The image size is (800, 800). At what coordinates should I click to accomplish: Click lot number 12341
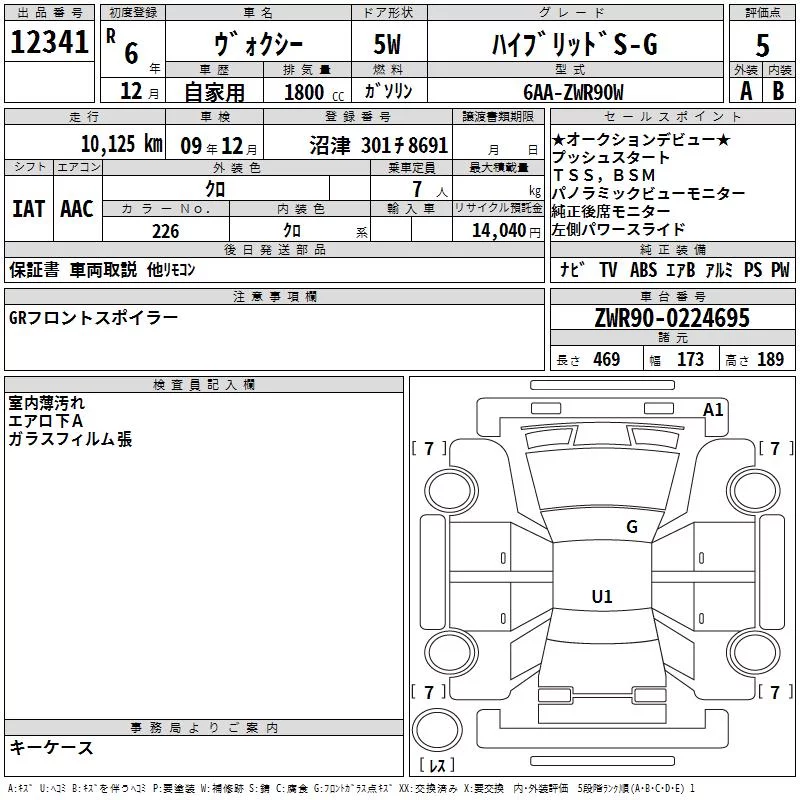click(x=49, y=42)
